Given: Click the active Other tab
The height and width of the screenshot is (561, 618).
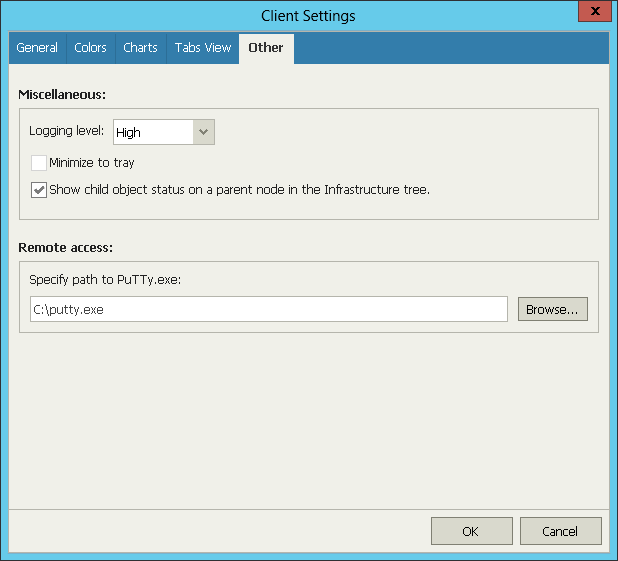Looking at the screenshot, I should [266, 48].
